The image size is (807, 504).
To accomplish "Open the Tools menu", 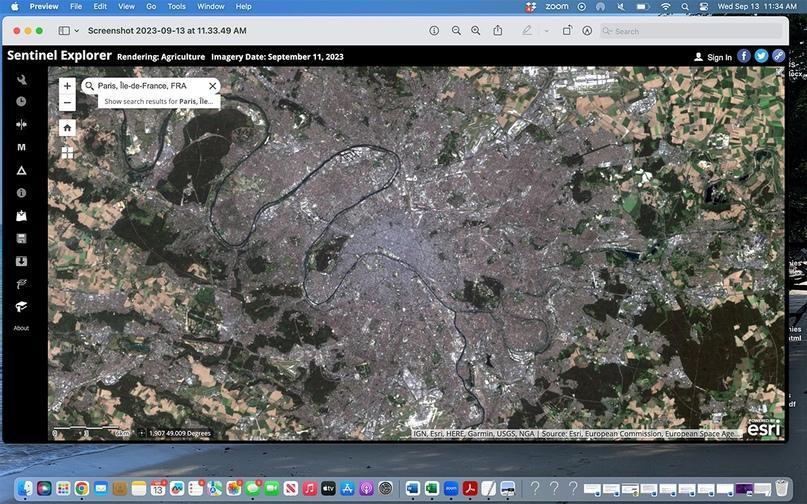I will click(177, 7).
